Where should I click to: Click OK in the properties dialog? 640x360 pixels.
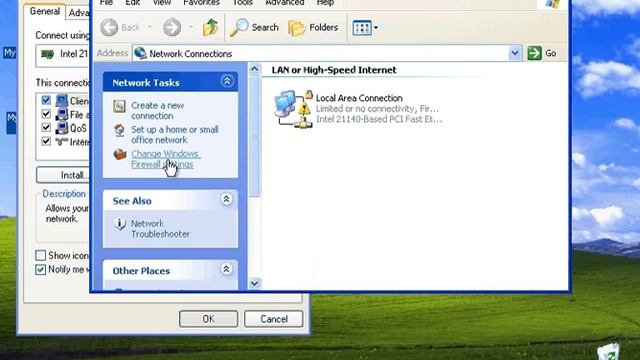[208, 319]
